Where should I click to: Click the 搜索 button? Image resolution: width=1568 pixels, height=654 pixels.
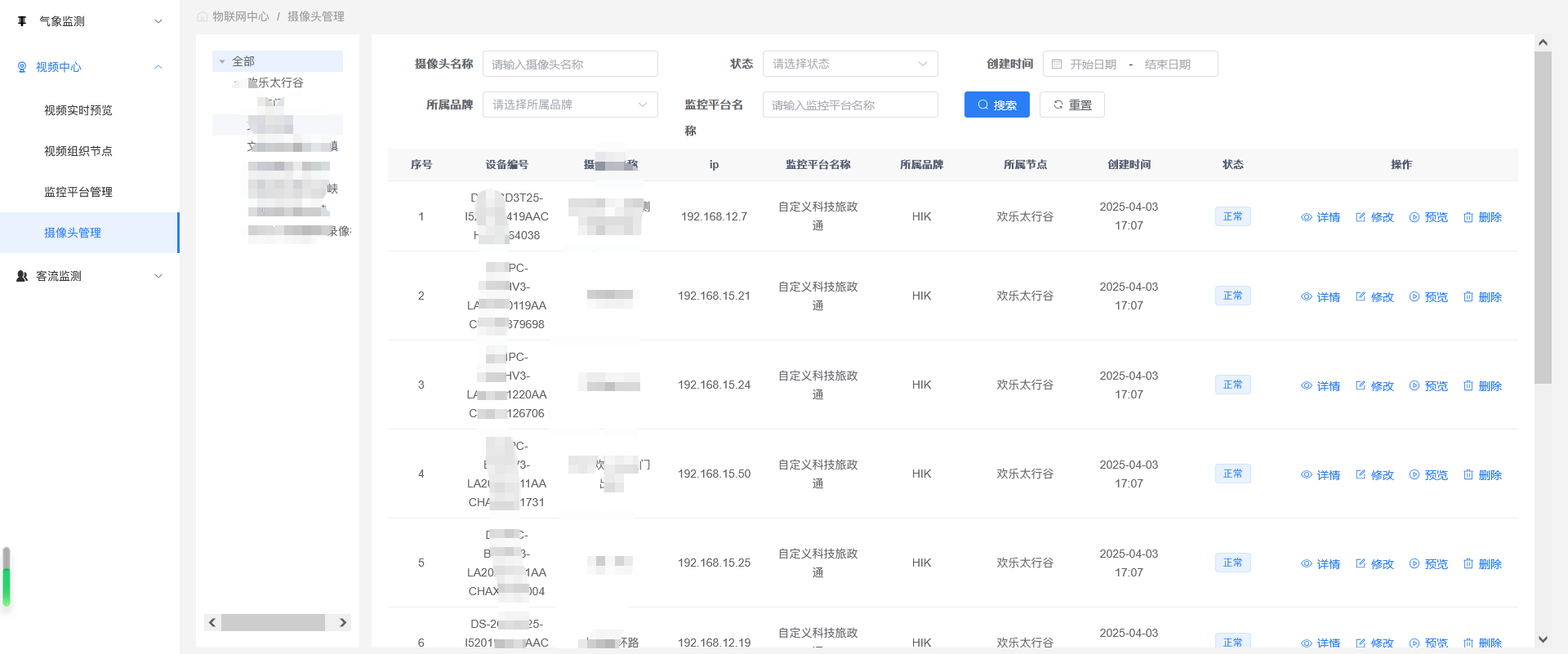[997, 105]
